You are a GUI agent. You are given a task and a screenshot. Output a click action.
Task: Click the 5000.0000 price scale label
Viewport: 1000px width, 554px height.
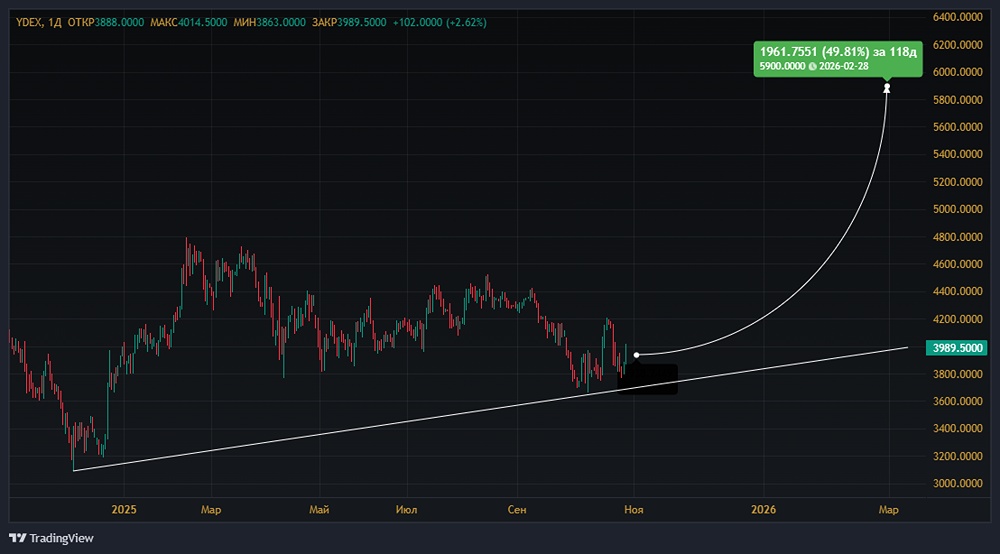tap(958, 210)
